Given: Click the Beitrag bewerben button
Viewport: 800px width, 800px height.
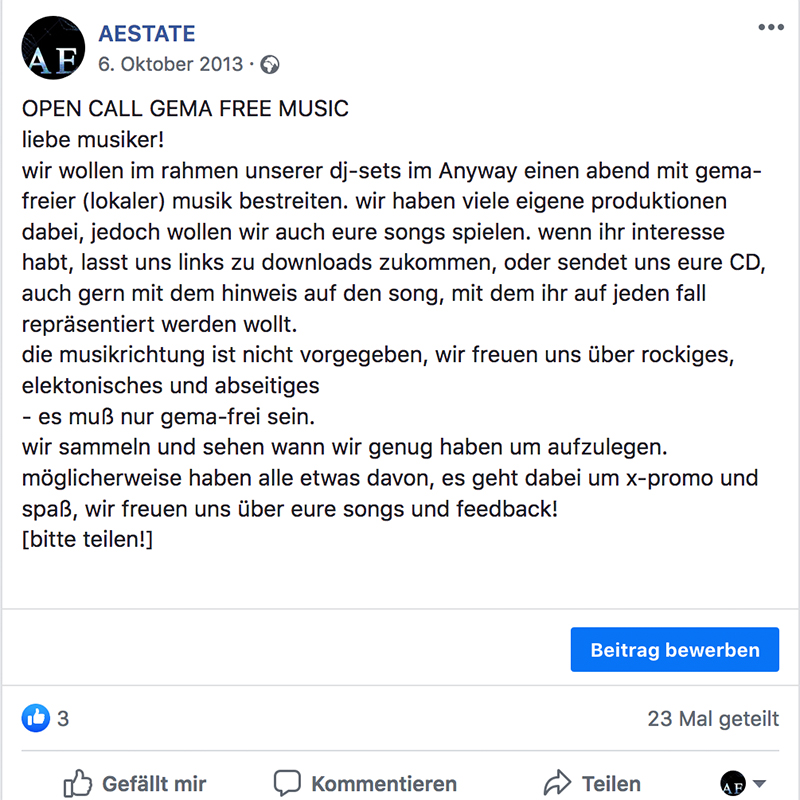Looking at the screenshot, I should [674, 650].
